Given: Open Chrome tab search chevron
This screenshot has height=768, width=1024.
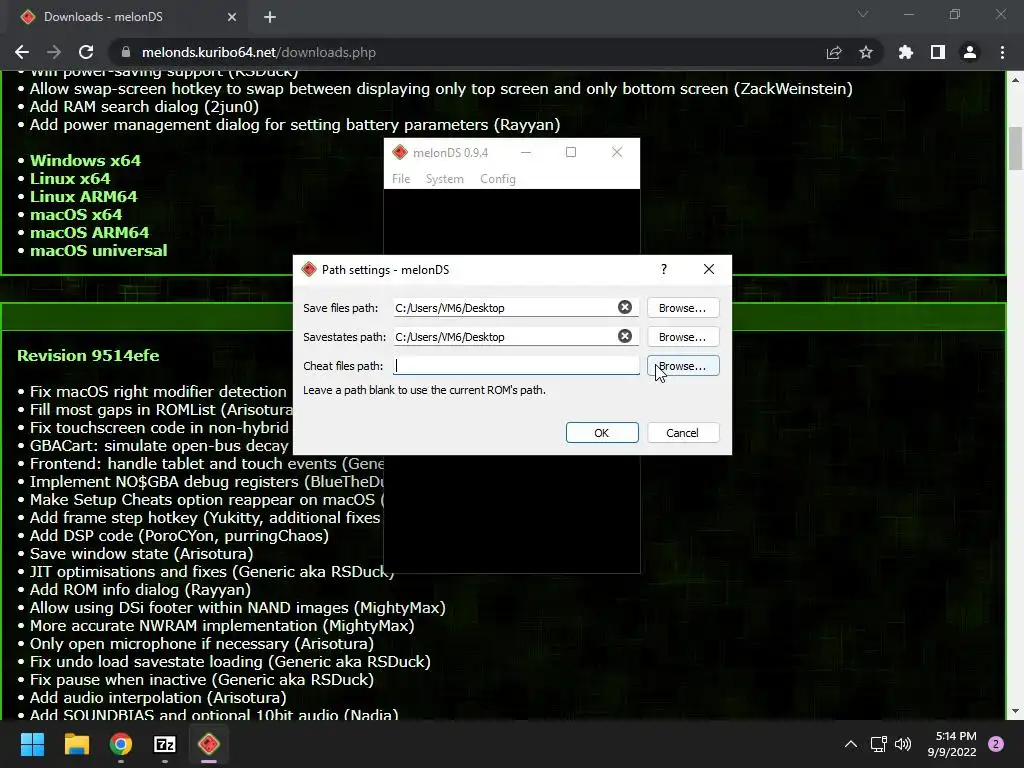Looking at the screenshot, I should (863, 14).
